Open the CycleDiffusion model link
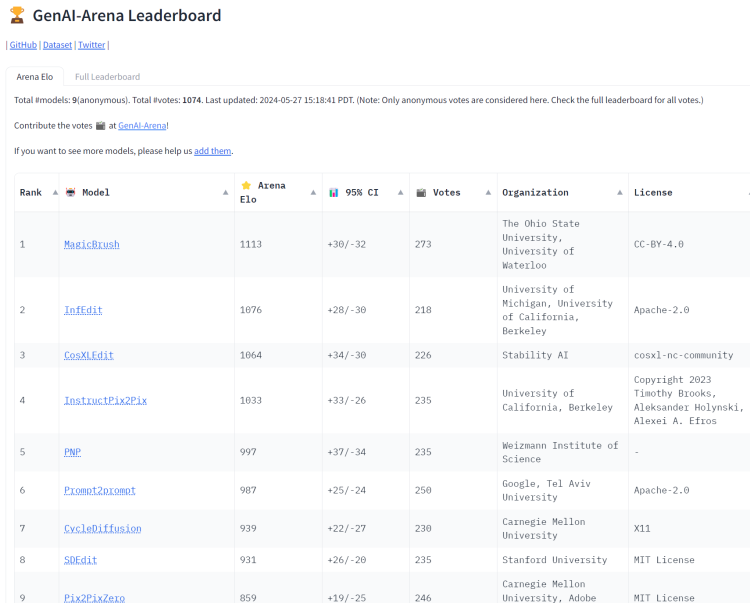Image resolution: width=750 pixels, height=603 pixels. (103, 528)
